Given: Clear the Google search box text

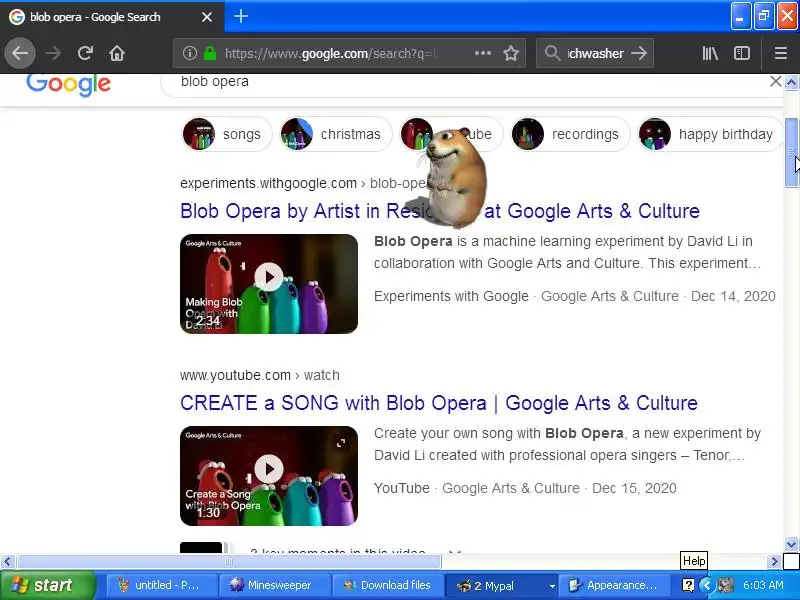Looking at the screenshot, I should 775,81.
